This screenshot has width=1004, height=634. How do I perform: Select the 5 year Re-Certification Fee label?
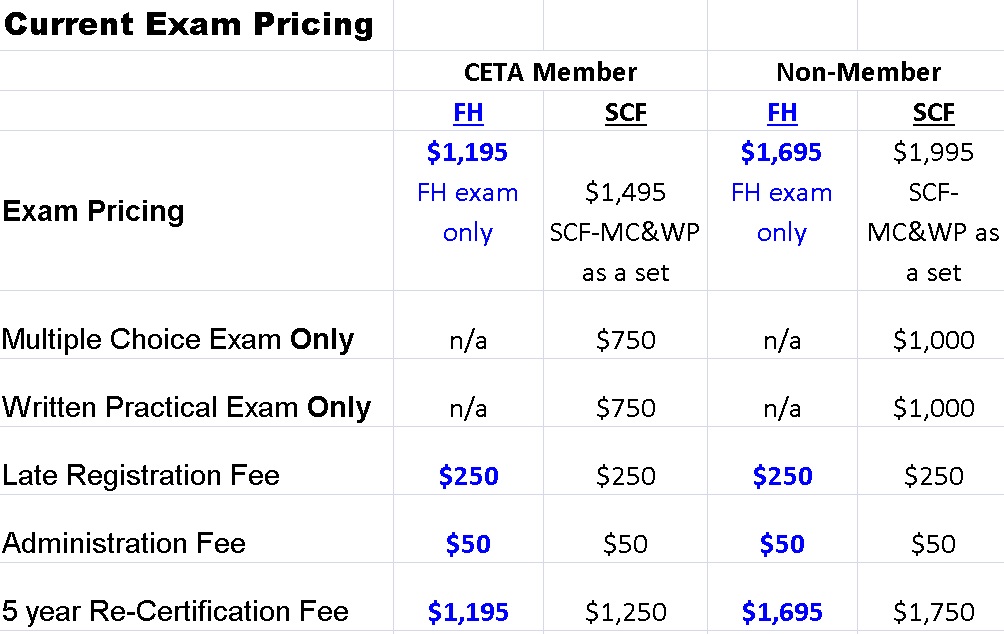tap(175, 611)
